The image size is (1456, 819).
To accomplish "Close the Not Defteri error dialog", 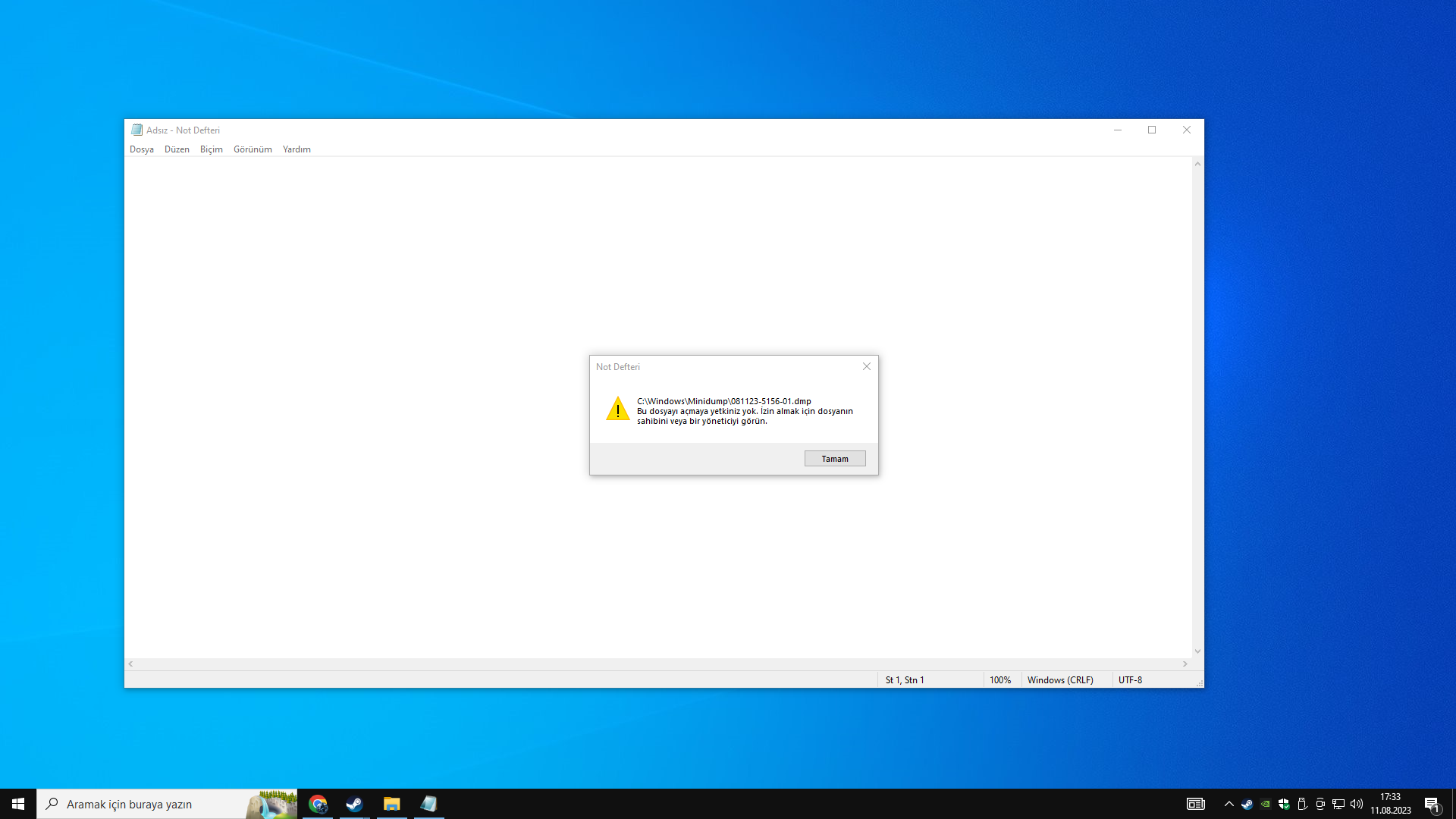I will (x=866, y=366).
